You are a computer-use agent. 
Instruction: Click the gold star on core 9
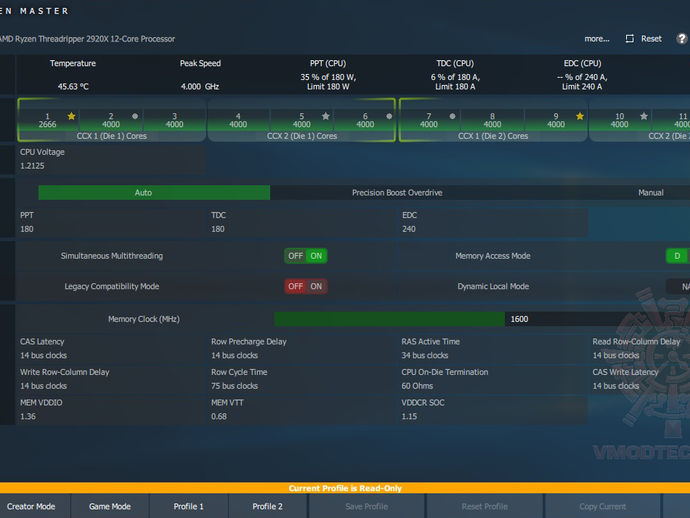[580, 116]
